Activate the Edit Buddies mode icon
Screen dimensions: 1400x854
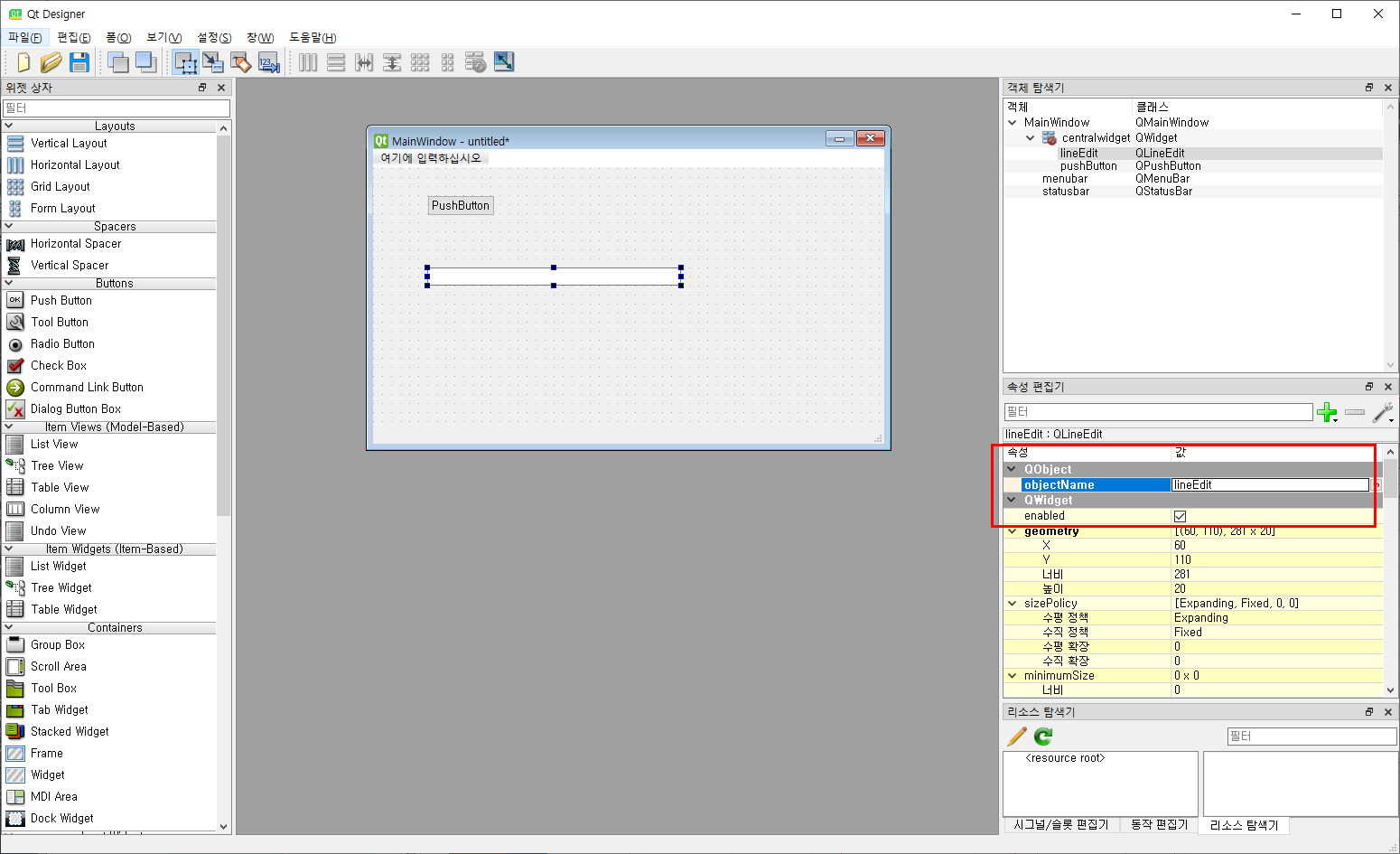(241, 62)
